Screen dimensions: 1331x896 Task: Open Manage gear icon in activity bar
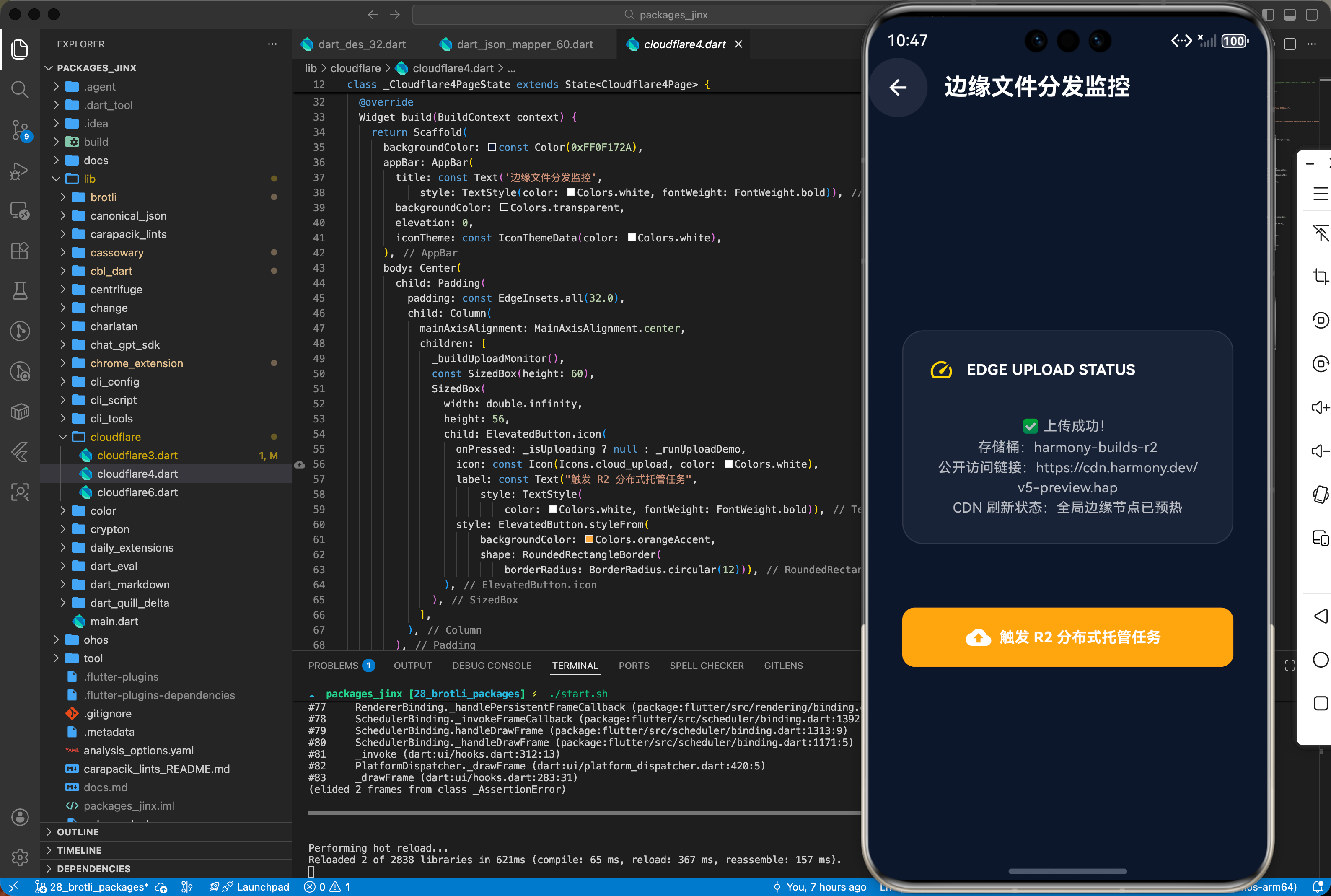(20, 857)
